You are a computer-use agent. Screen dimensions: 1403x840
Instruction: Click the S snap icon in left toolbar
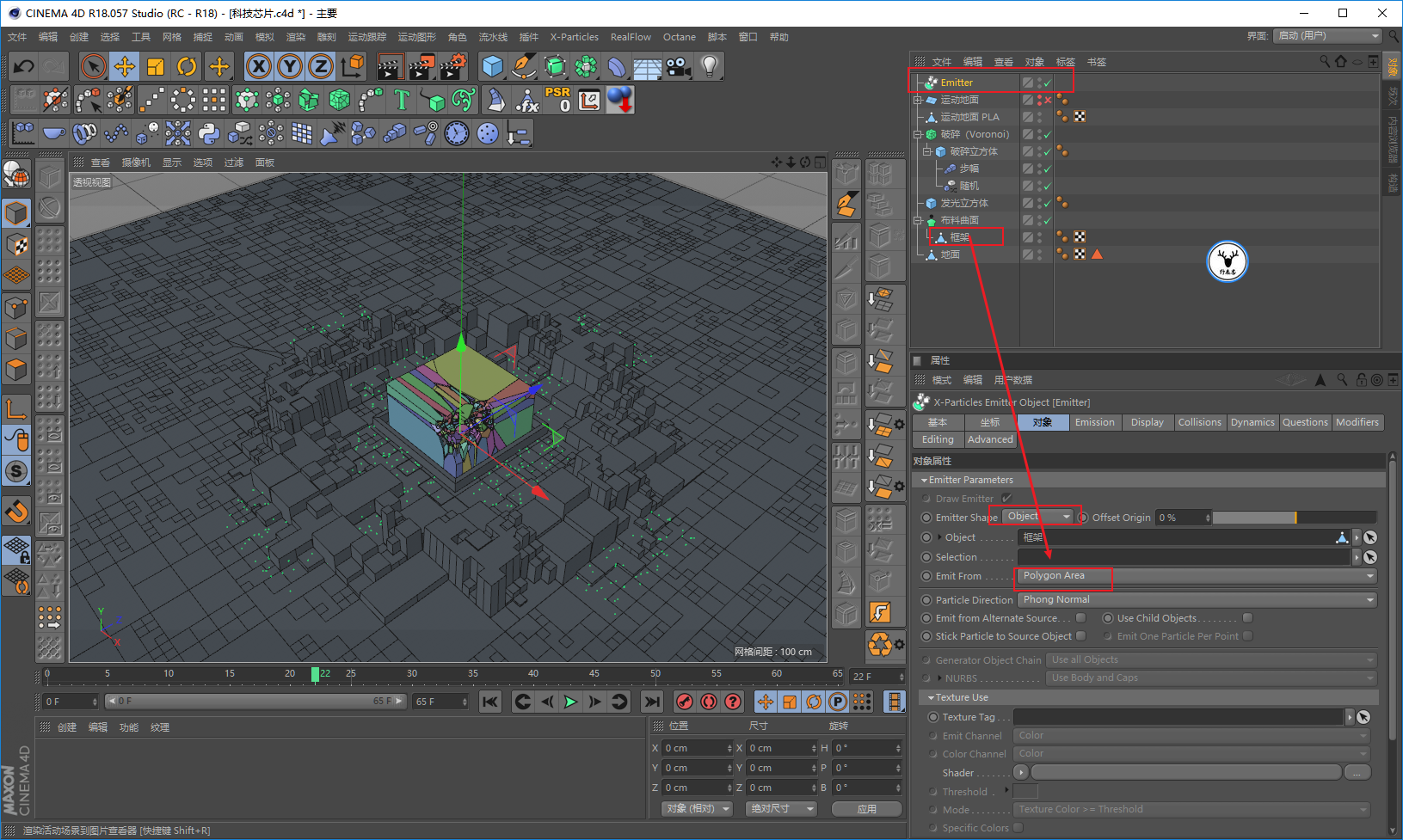point(16,471)
